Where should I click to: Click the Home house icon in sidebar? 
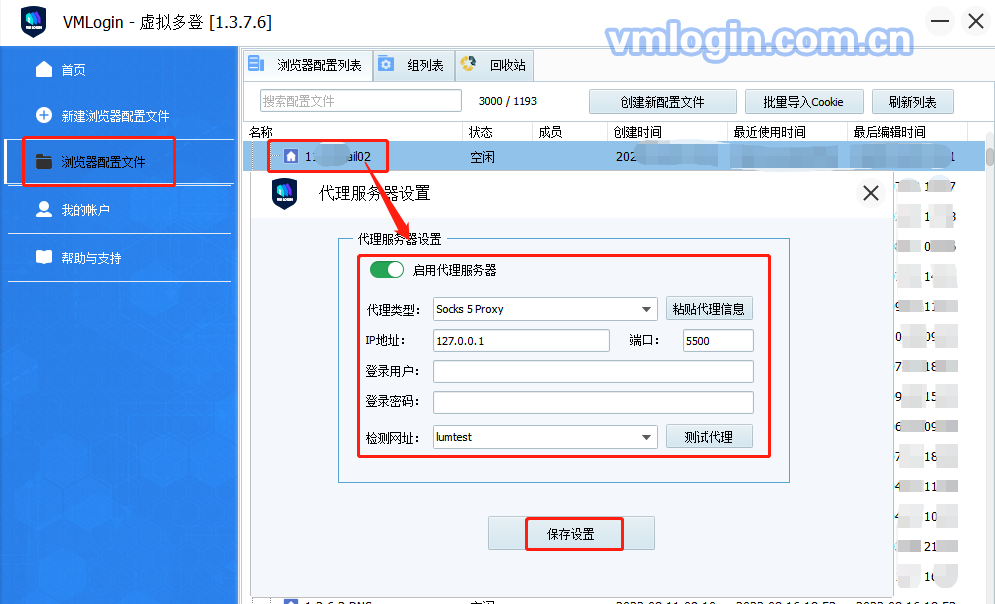pyautogui.click(x=44, y=69)
